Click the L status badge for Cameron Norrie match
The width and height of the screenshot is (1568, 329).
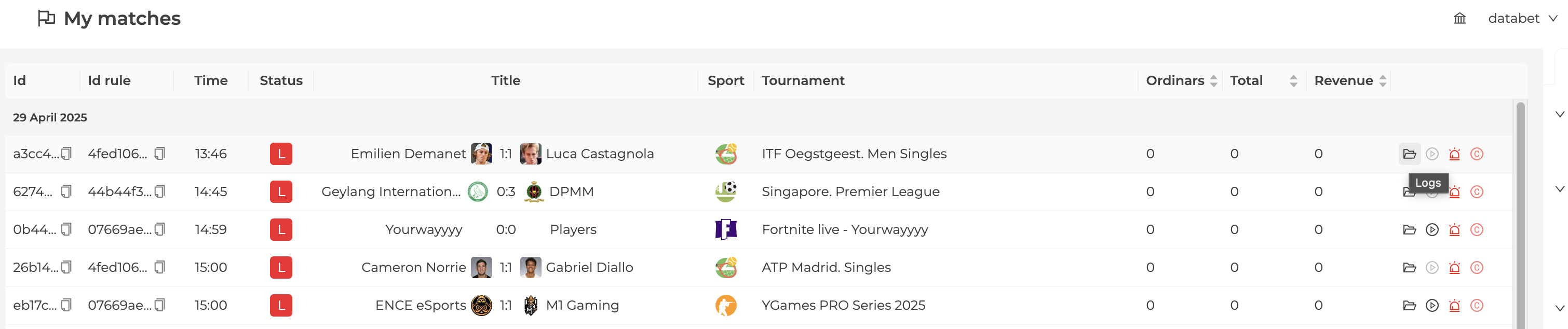coord(280,268)
